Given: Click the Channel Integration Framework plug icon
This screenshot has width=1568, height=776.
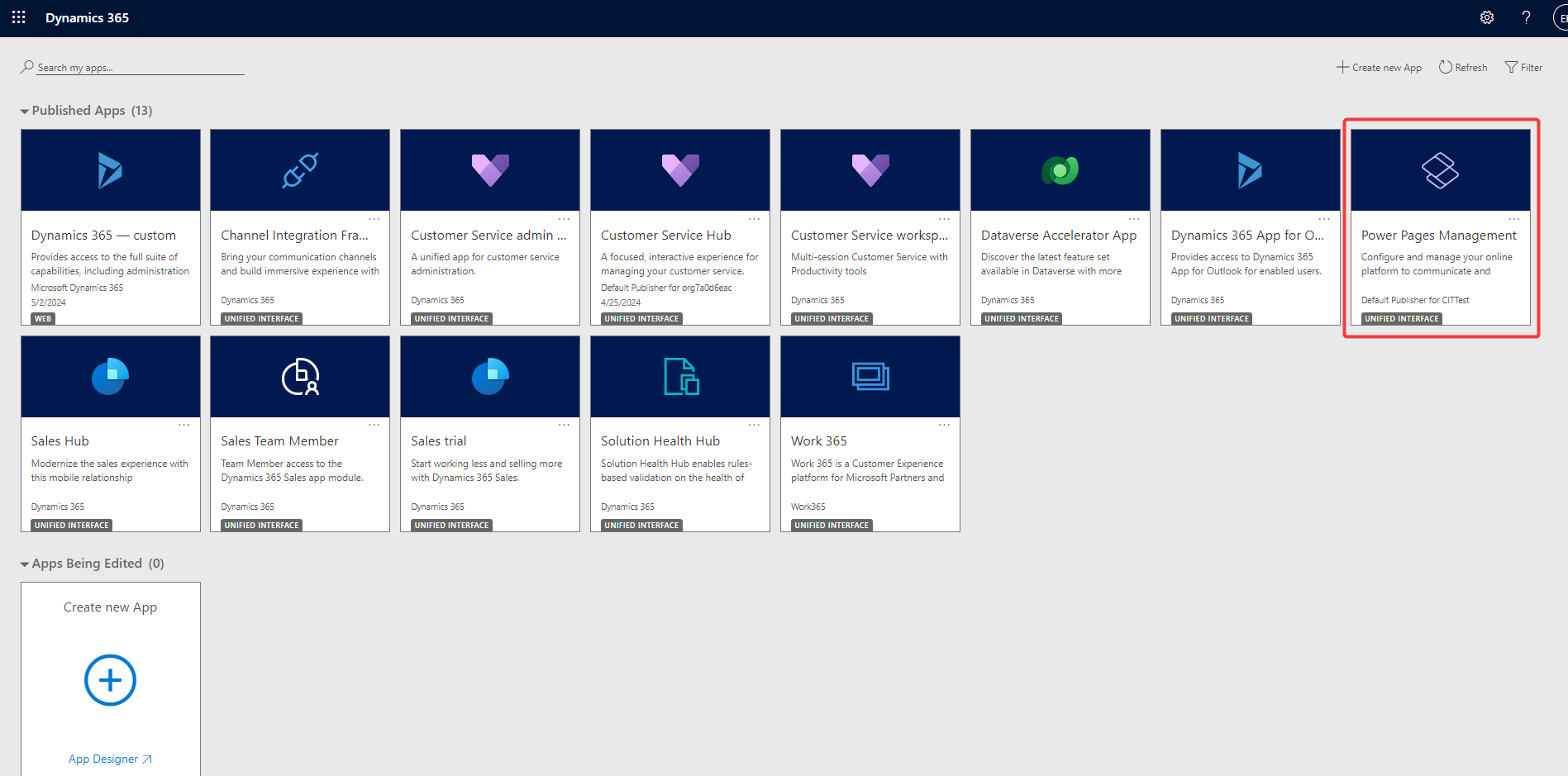Looking at the screenshot, I should click(x=300, y=170).
